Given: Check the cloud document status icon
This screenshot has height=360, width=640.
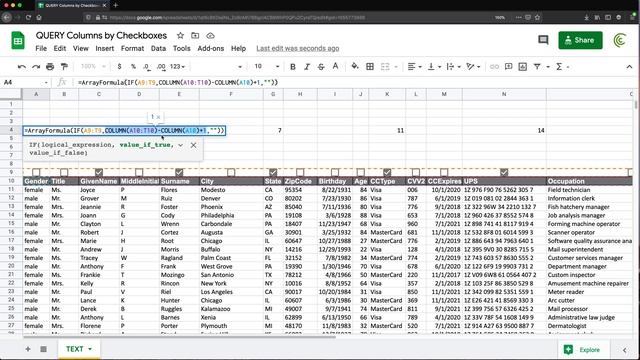Looking at the screenshot, I should (x=210, y=36).
